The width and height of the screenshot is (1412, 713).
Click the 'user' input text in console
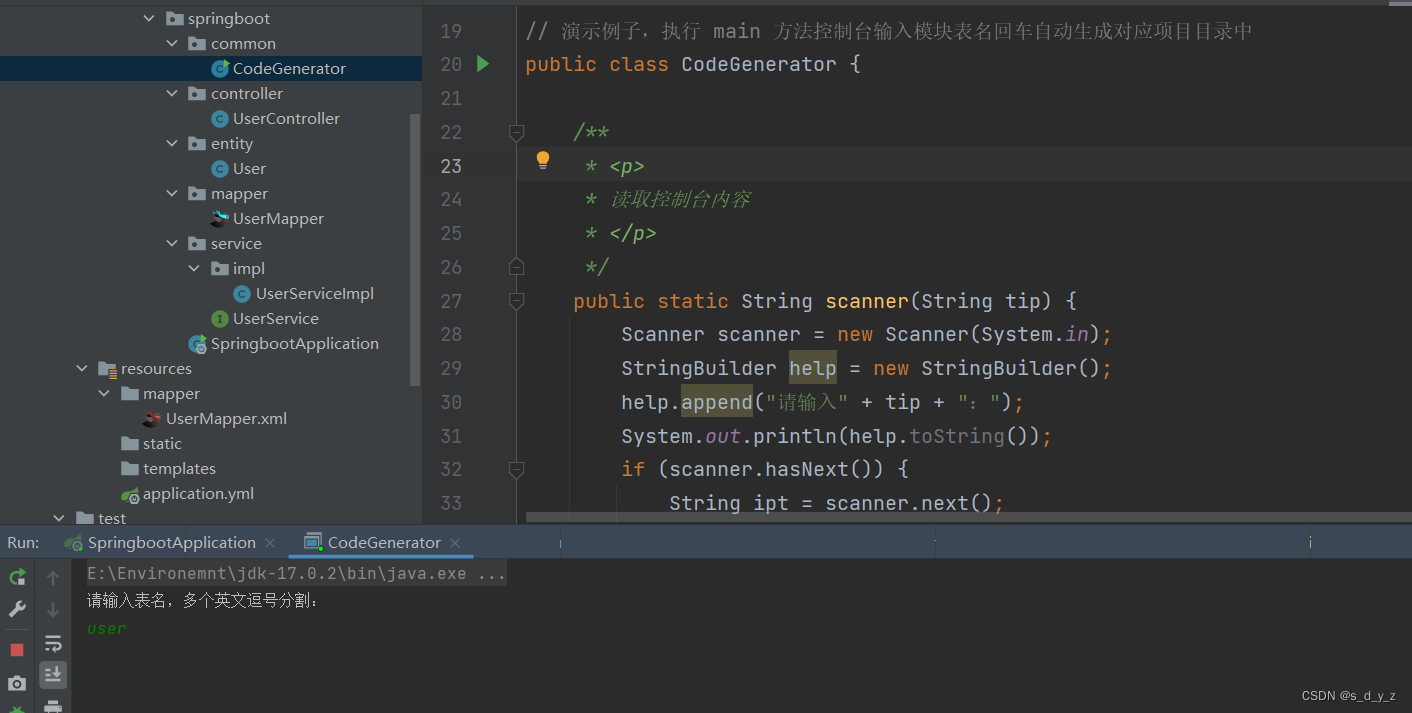pyautogui.click(x=106, y=629)
